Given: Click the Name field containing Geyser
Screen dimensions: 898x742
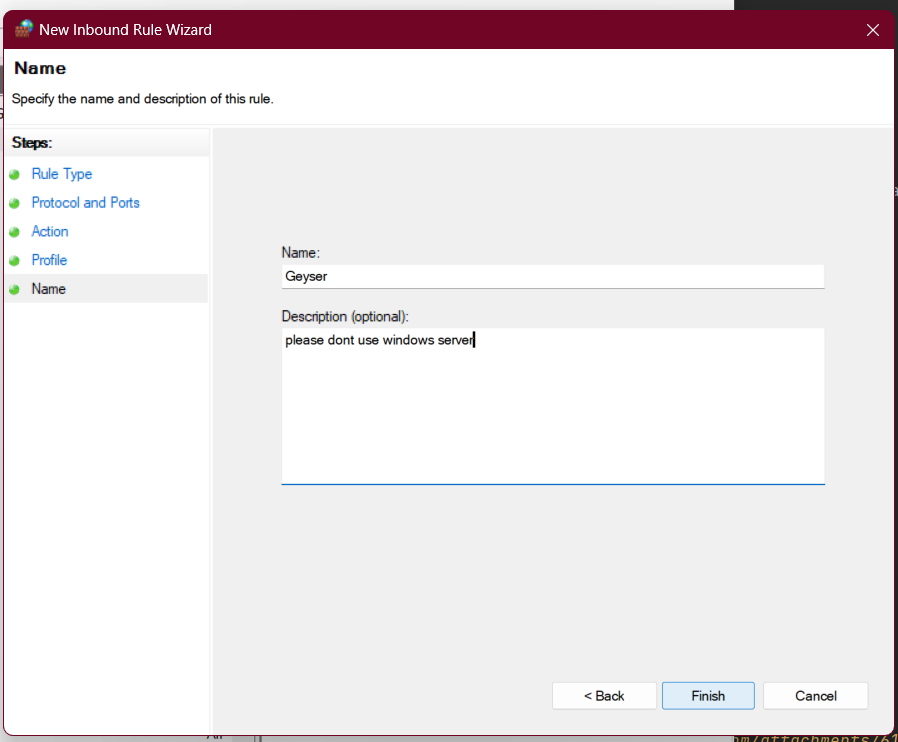Looking at the screenshot, I should [x=552, y=277].
